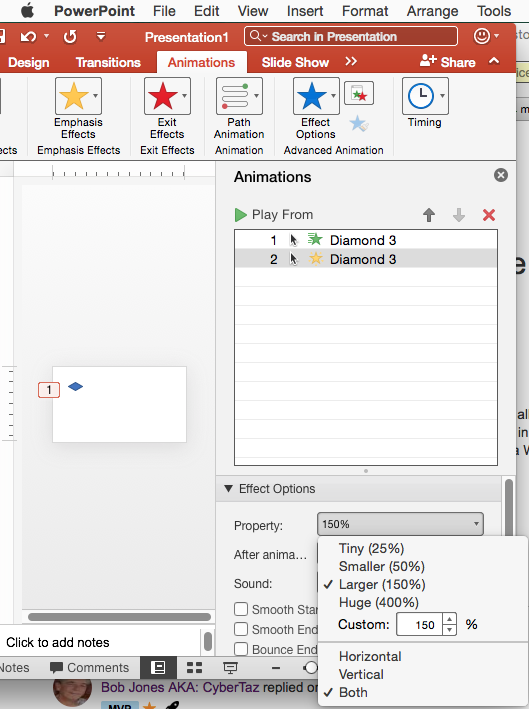Collapse the Effect Options section triangle
The width and height of the screenshot is (529, 709).
228,489
